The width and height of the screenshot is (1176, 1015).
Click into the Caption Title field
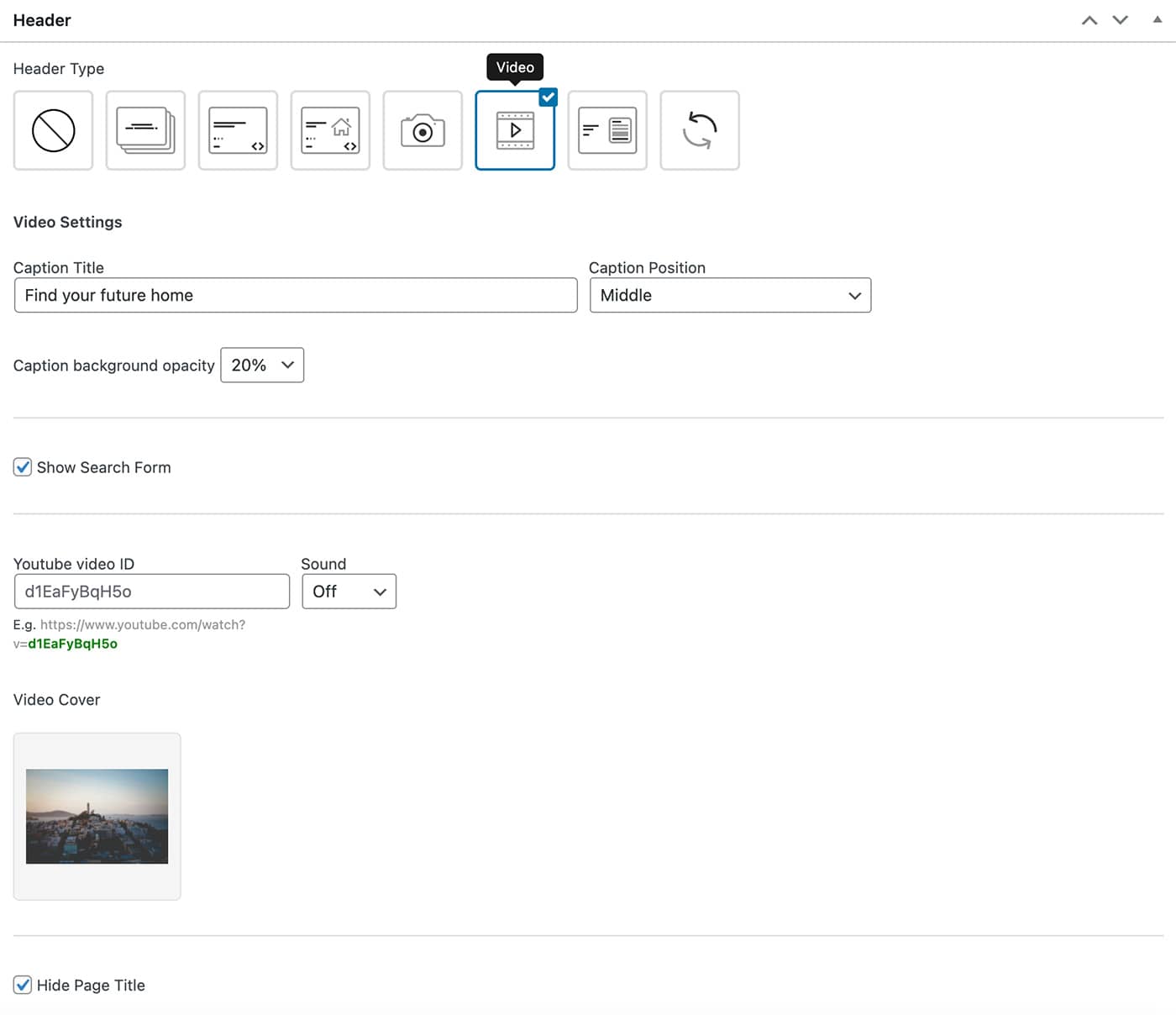pyautogui.click(x=296, y=296)
